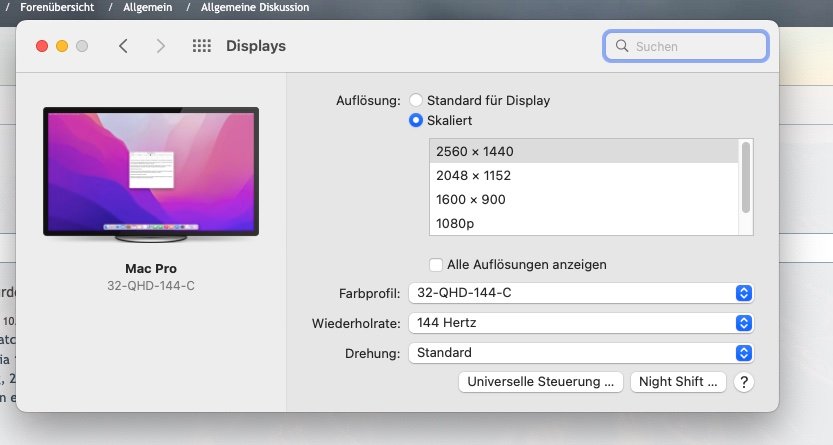
Task: Close the Displays window with red button
Action: pos(42,46)
